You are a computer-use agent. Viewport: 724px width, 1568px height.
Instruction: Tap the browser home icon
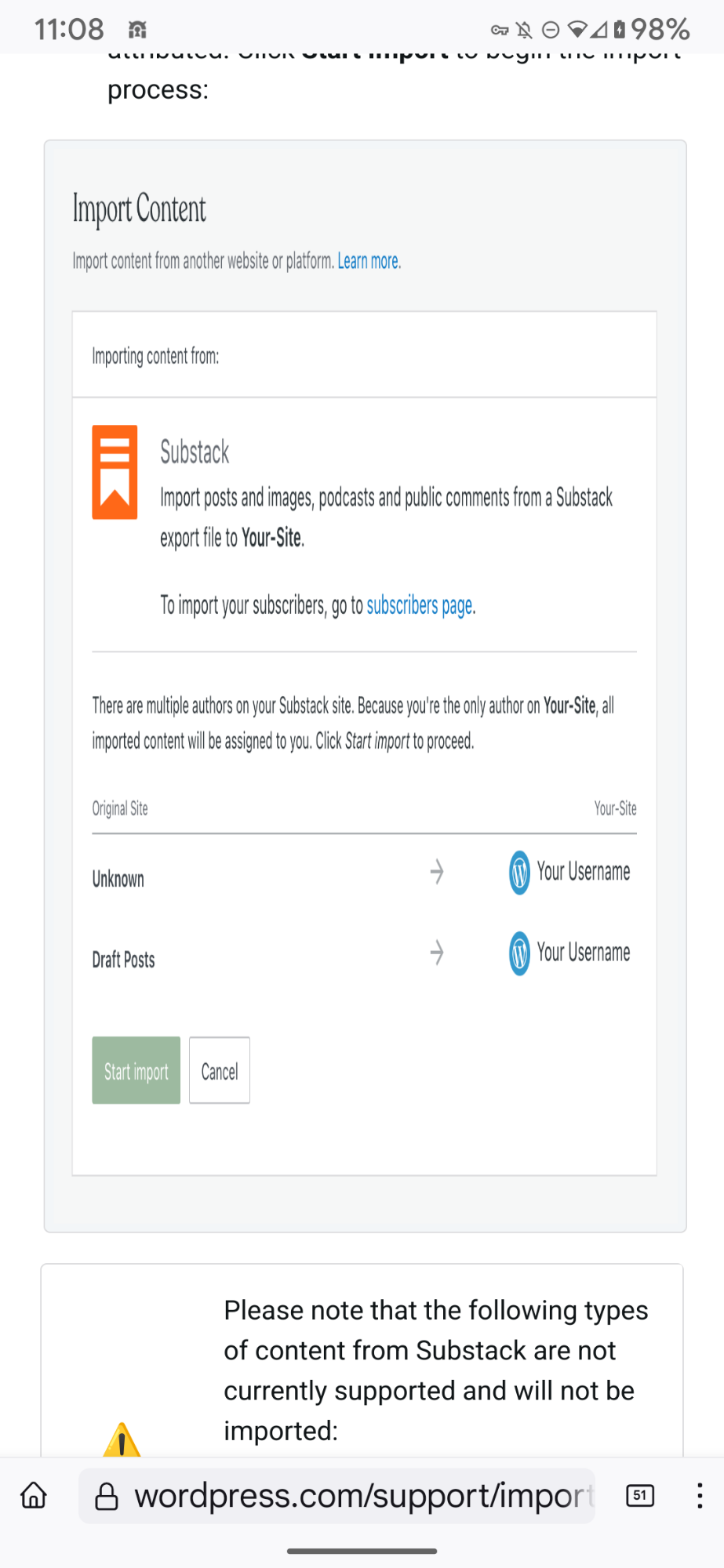[x=34, y=1495]
